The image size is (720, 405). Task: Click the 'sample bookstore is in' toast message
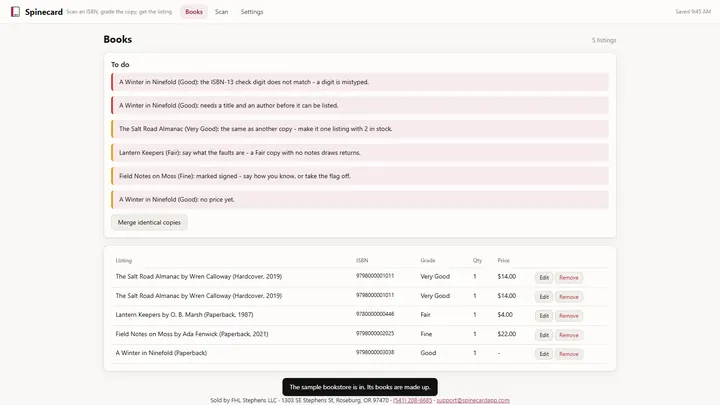click(360, 387)
